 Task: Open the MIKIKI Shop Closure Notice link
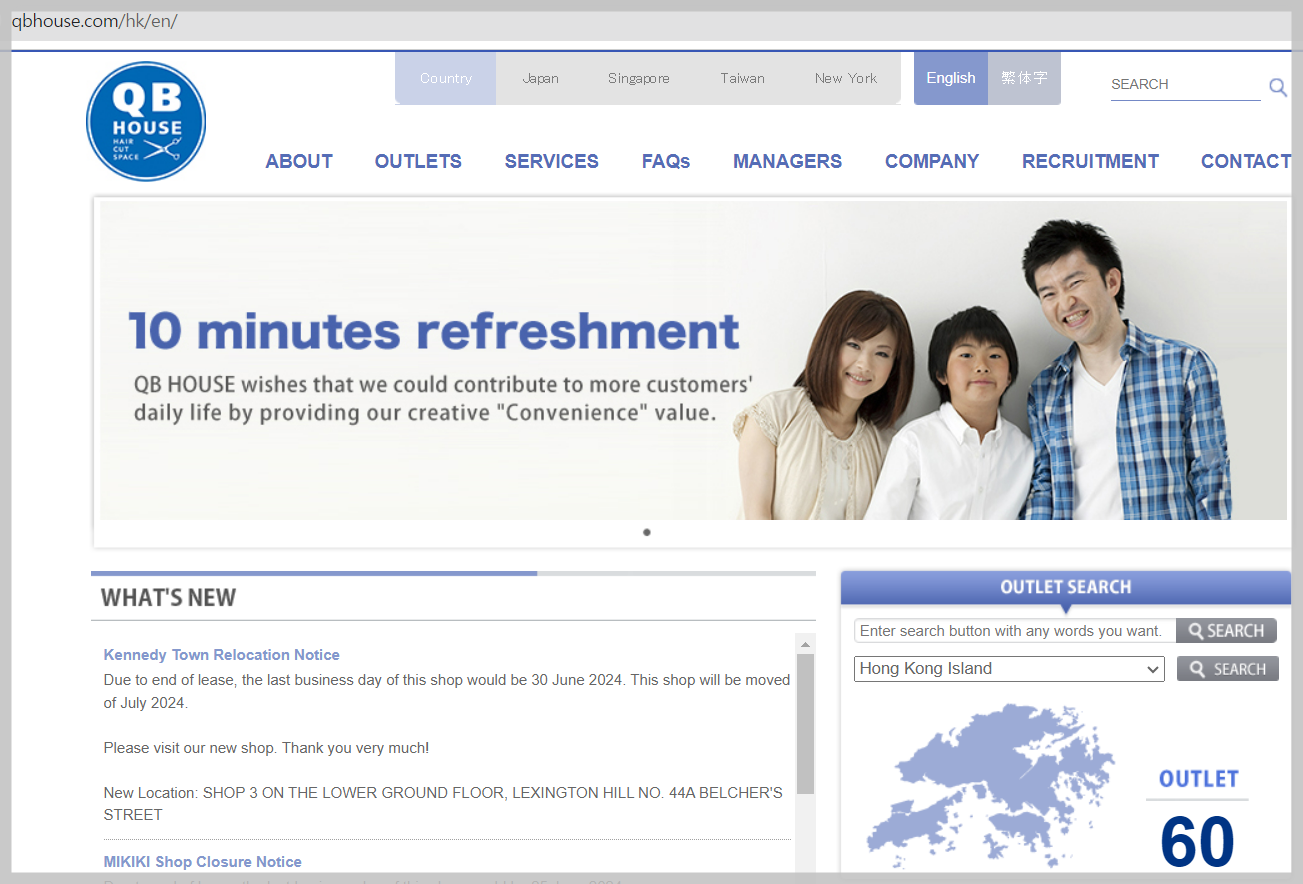203,862
